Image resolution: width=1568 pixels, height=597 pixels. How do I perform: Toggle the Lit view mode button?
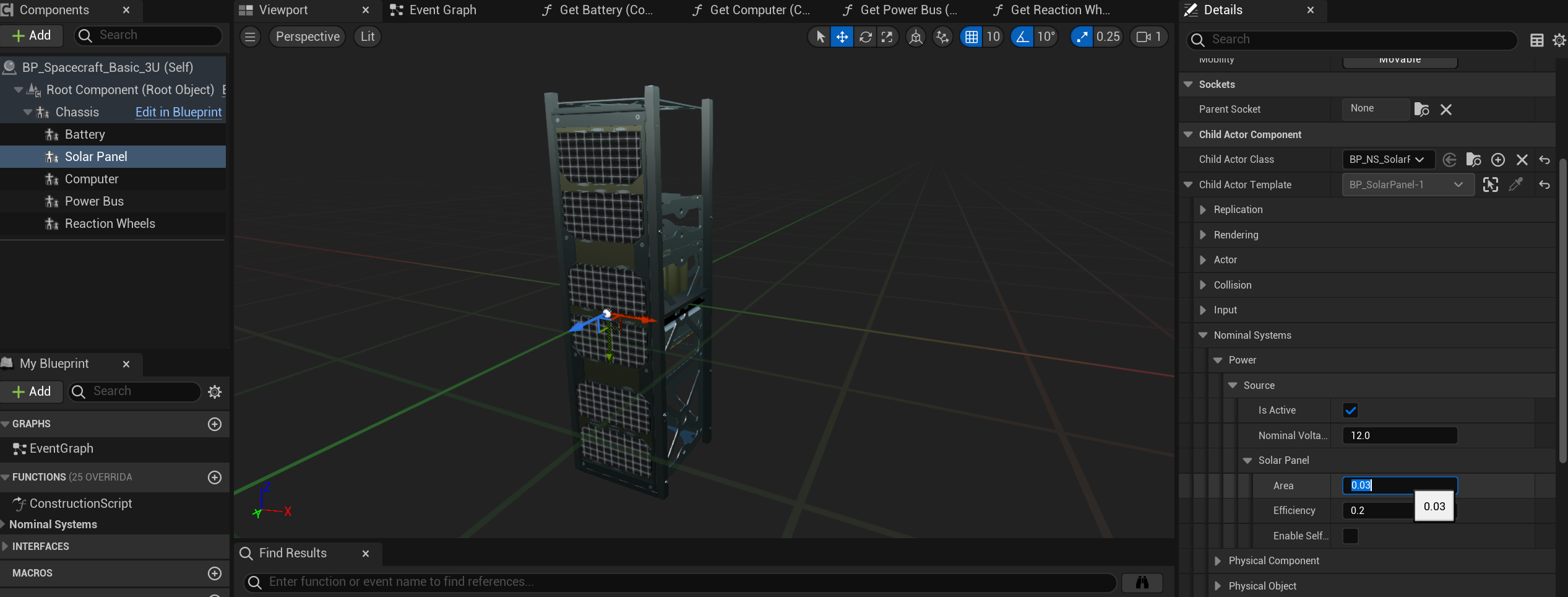pyautogui.click(x=368, y=37)
